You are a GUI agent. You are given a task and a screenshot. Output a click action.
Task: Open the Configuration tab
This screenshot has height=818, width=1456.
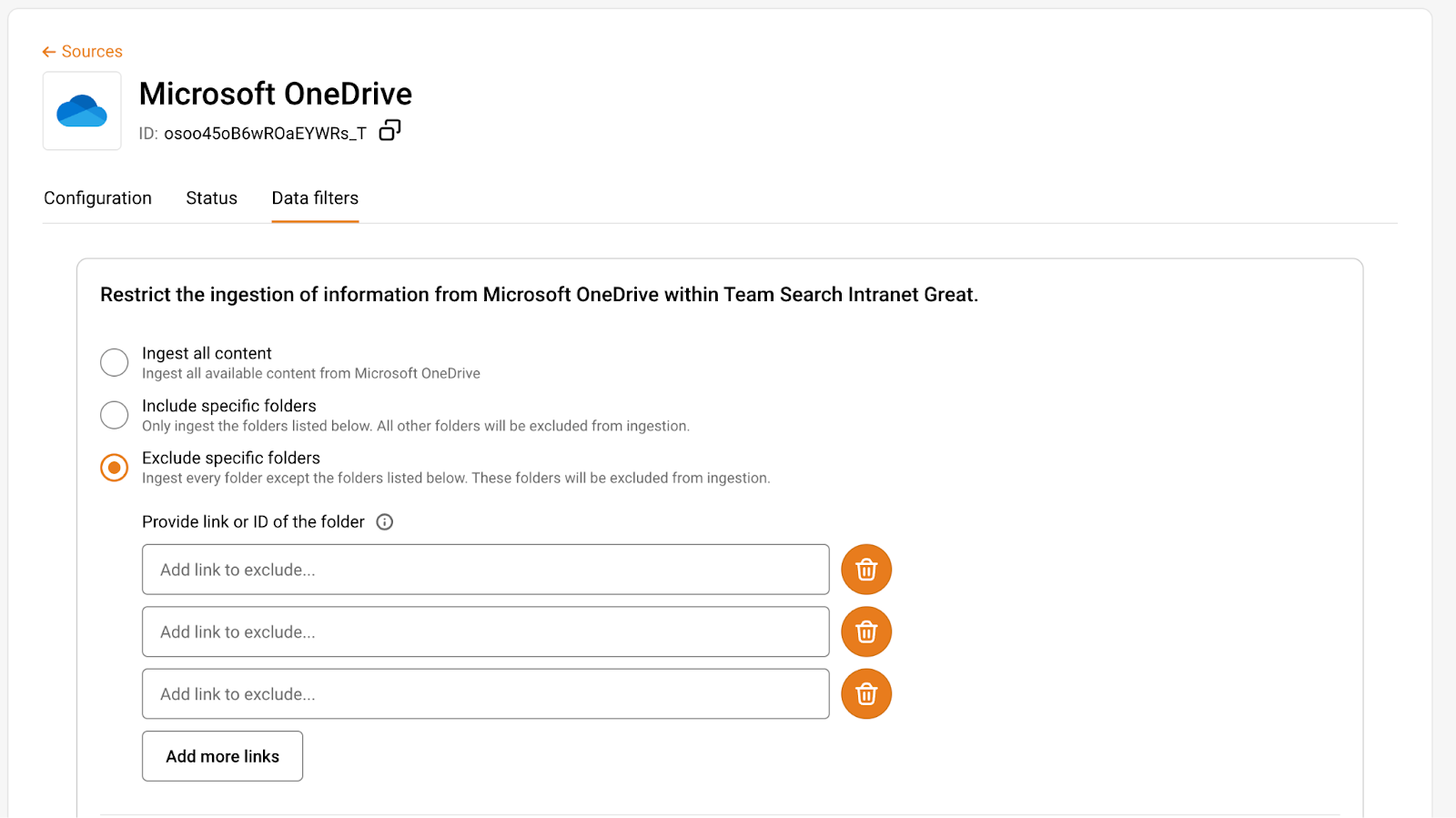[97, 198]
